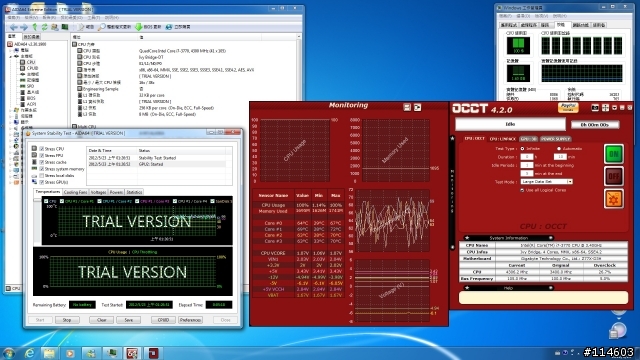
Task: Toggle Stress cache checkbox
Action: [42, 162]
